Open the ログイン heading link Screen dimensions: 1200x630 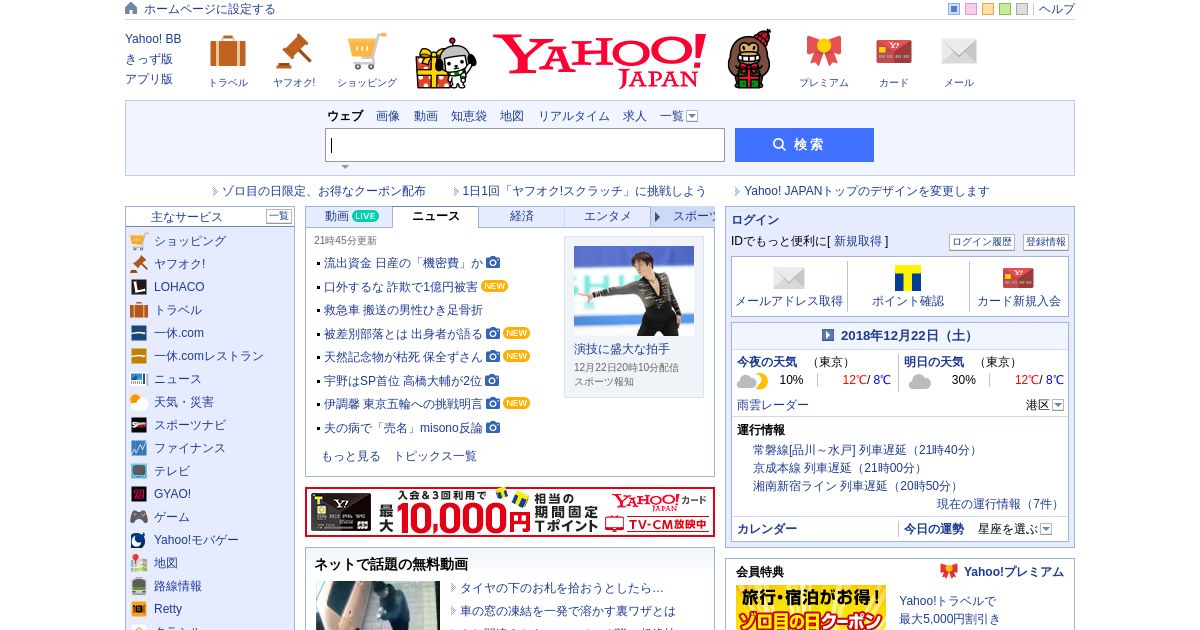pos(755,220)
